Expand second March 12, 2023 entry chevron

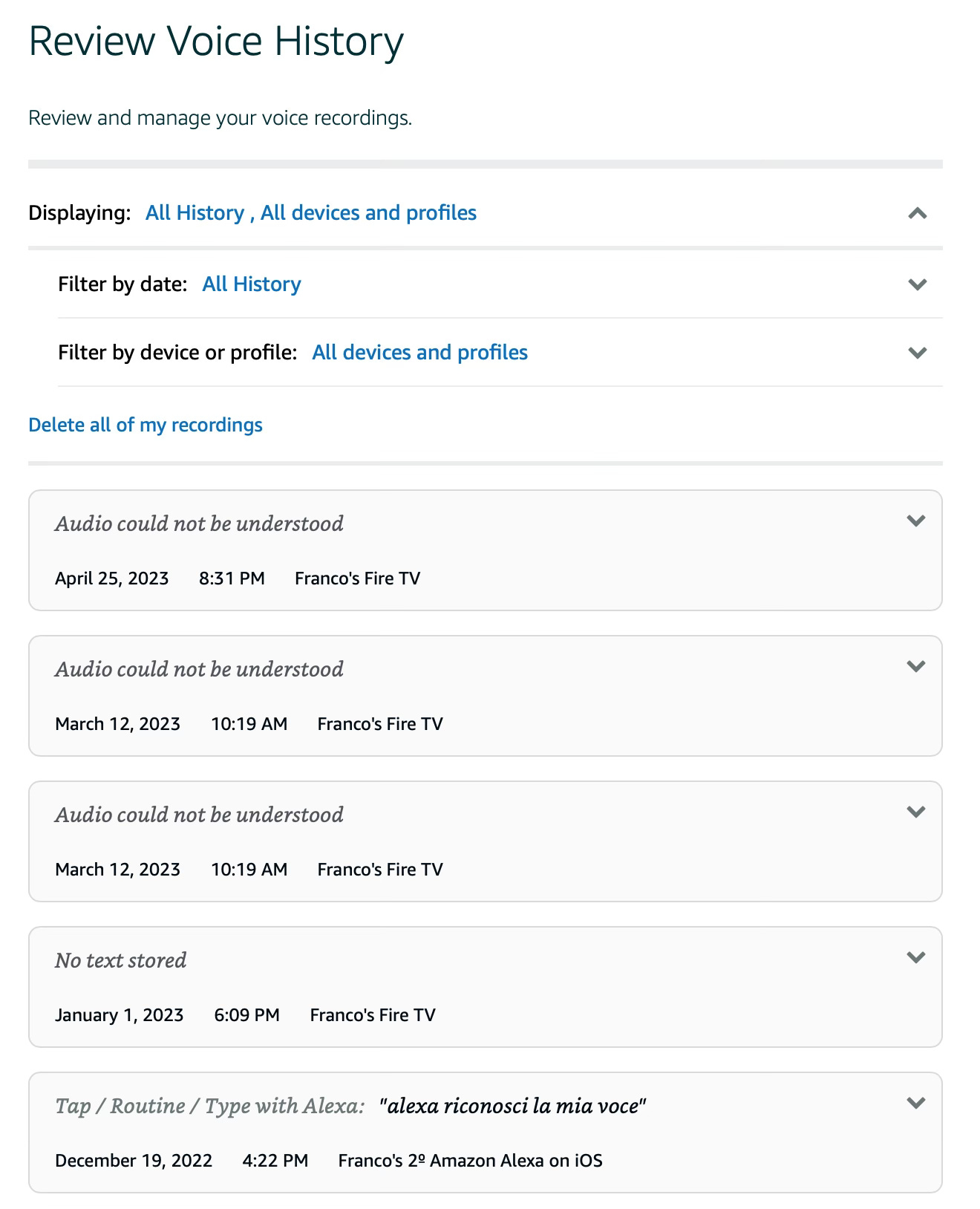pyautogui.click(x=916, y=812)
